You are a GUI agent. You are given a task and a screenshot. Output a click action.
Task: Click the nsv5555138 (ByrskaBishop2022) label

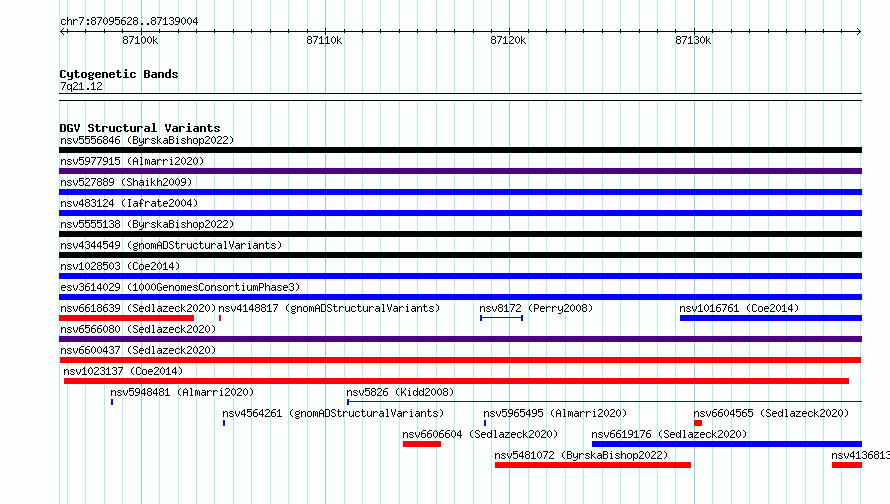[147, 224]
